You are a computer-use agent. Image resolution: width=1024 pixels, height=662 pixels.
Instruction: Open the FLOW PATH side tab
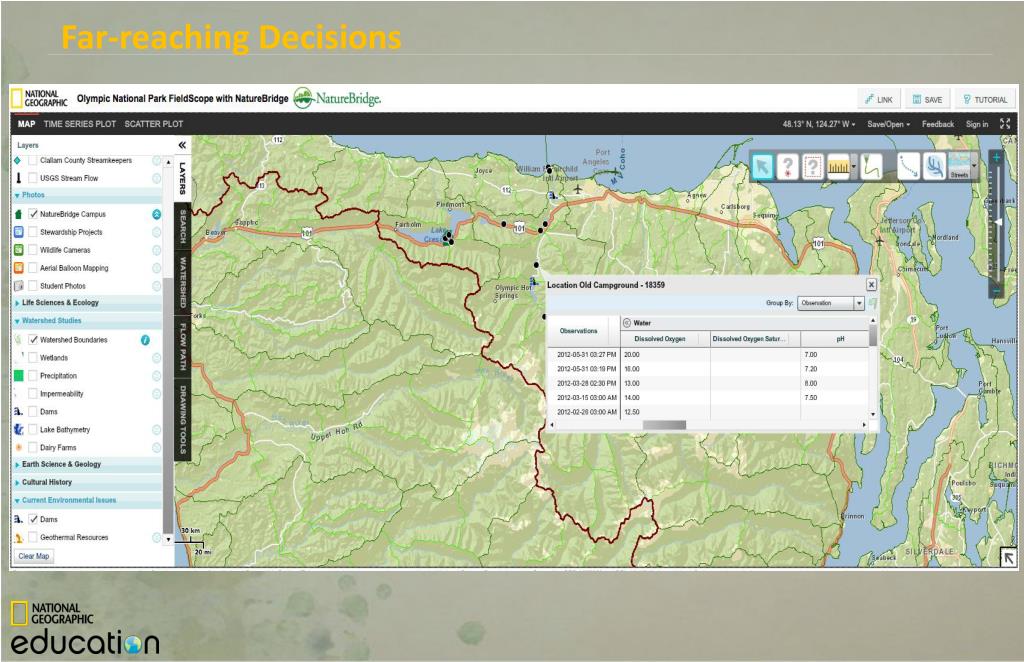pyautogui.click(x=183, y=347)
